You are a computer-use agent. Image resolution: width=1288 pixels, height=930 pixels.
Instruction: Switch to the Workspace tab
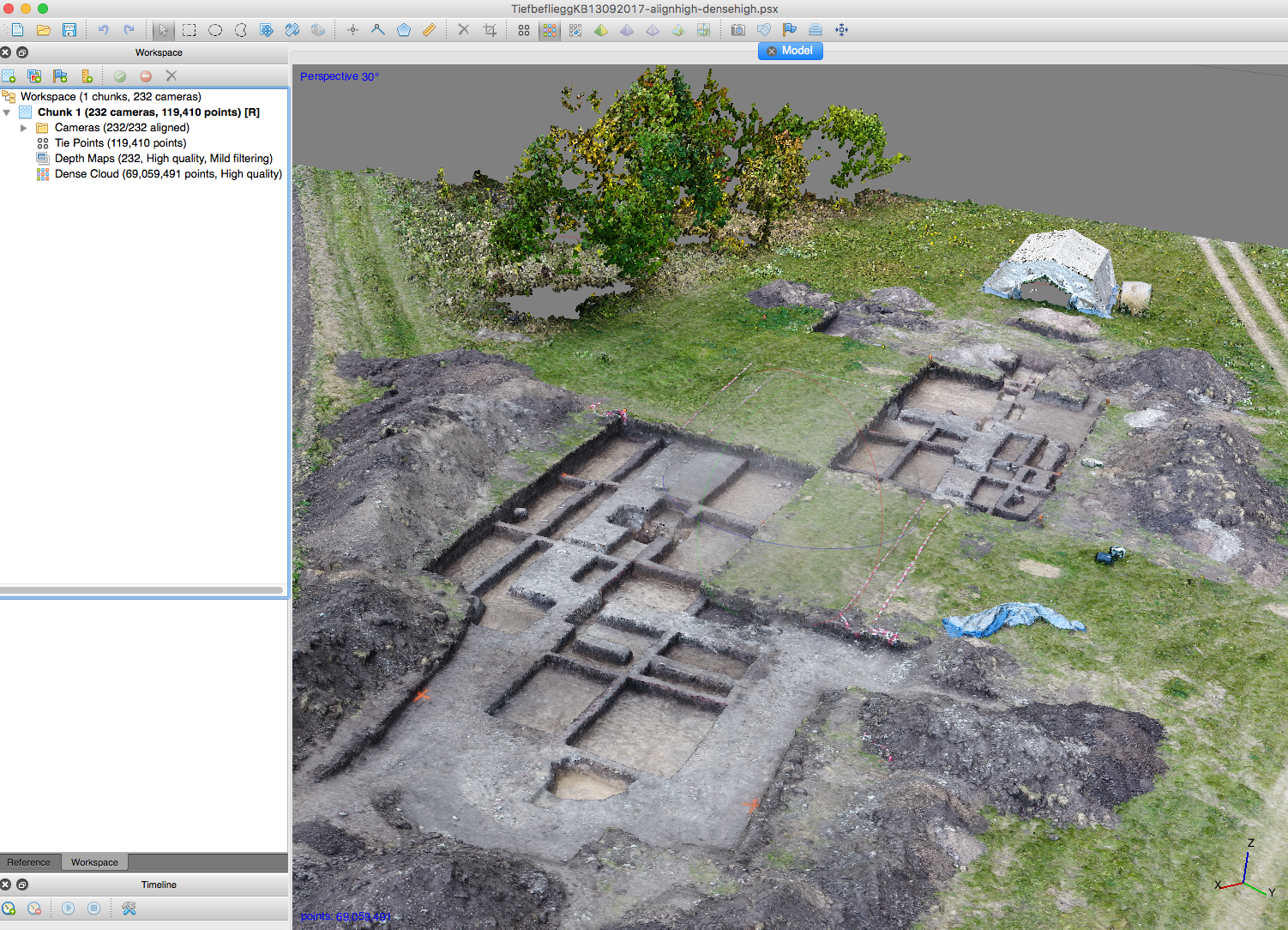pos(94,862)
